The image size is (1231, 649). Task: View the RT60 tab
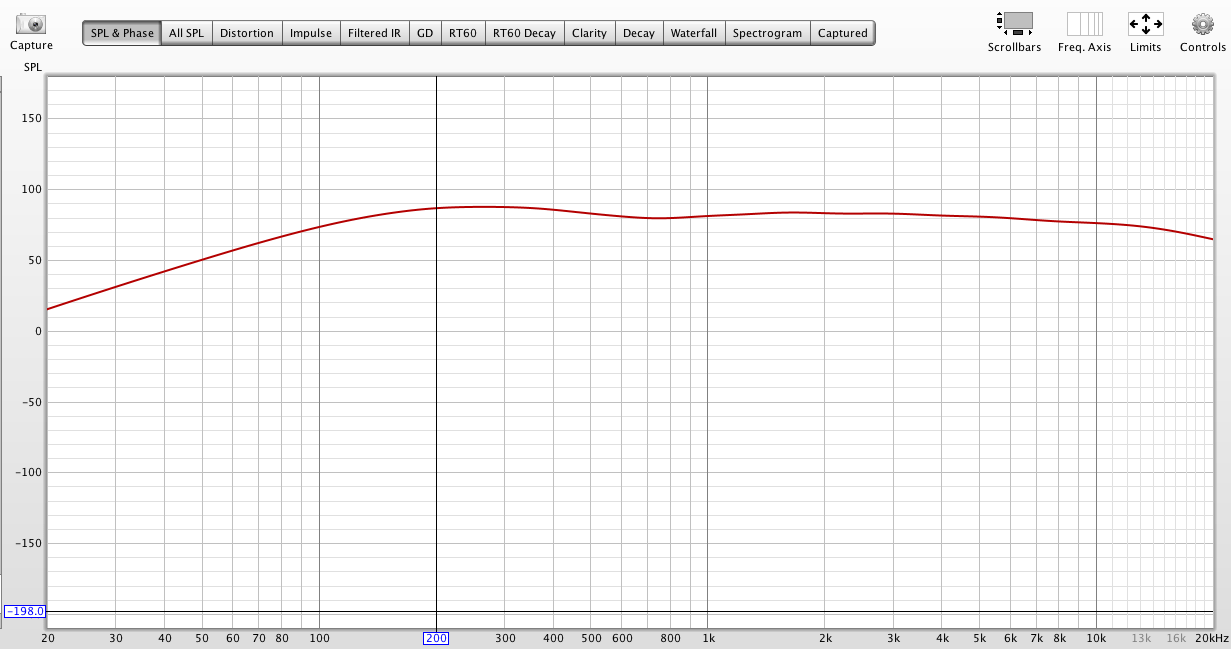pyautogui.click(x=462, y=33)
